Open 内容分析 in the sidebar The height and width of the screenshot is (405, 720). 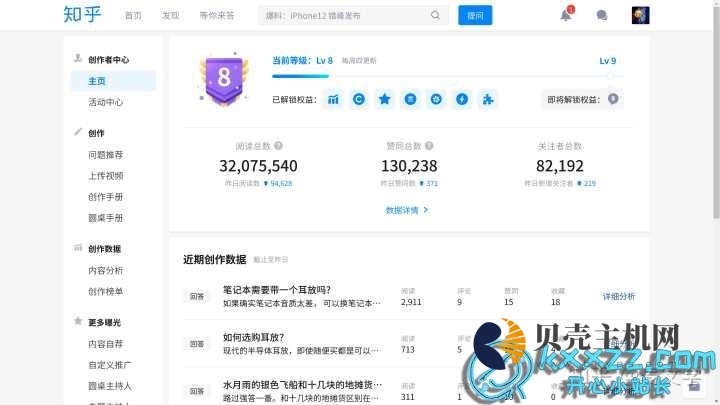(106, 270)
